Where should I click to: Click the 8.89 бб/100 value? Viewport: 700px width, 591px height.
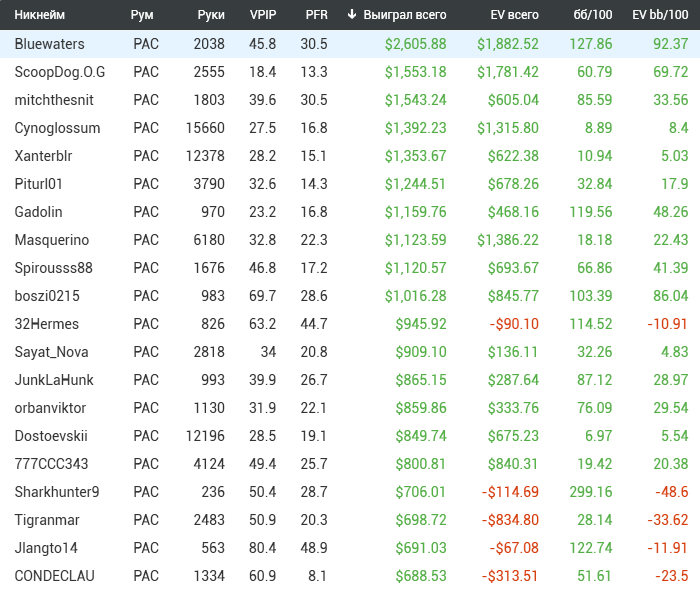599,128
